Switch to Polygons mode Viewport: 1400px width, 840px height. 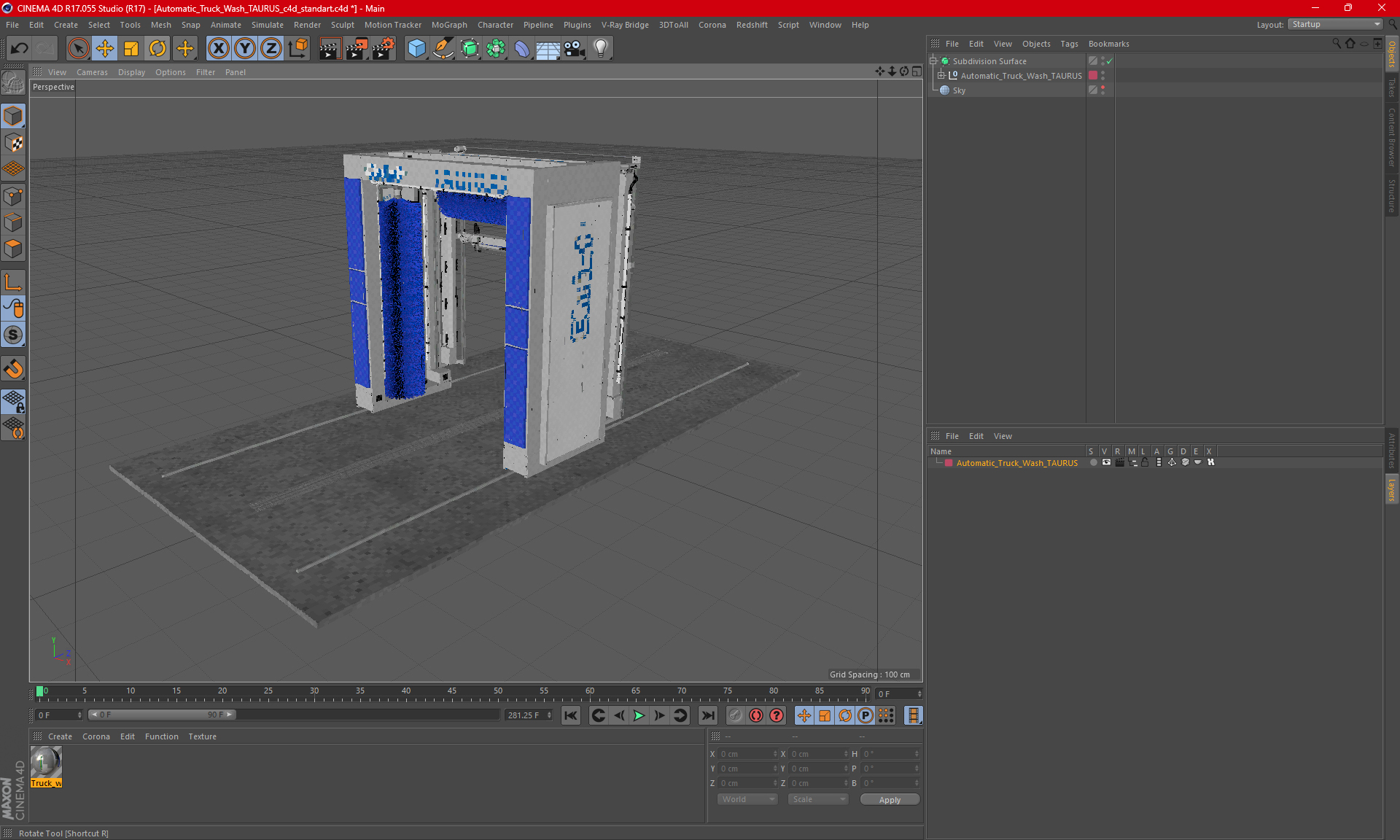click(x=13, y=249)
